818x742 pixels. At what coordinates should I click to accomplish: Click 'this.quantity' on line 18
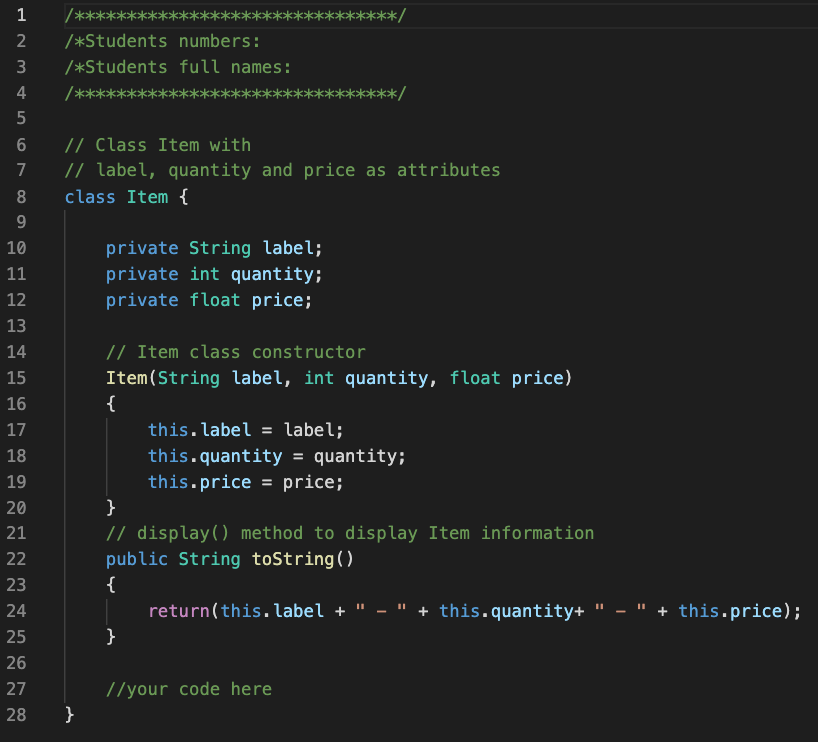(215, 456)
